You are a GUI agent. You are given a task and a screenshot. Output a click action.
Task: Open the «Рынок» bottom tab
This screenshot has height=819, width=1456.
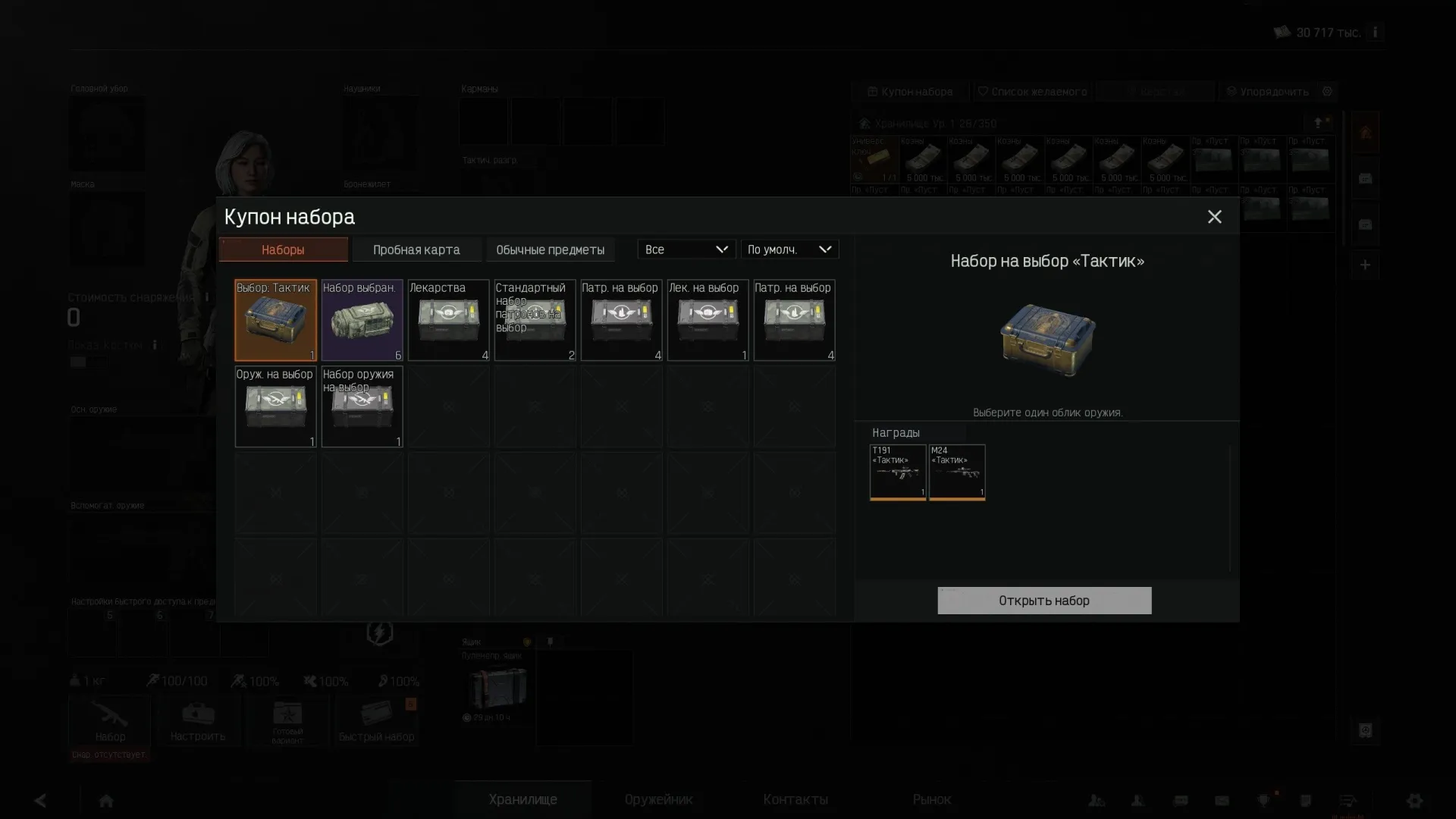coord(932,799)
